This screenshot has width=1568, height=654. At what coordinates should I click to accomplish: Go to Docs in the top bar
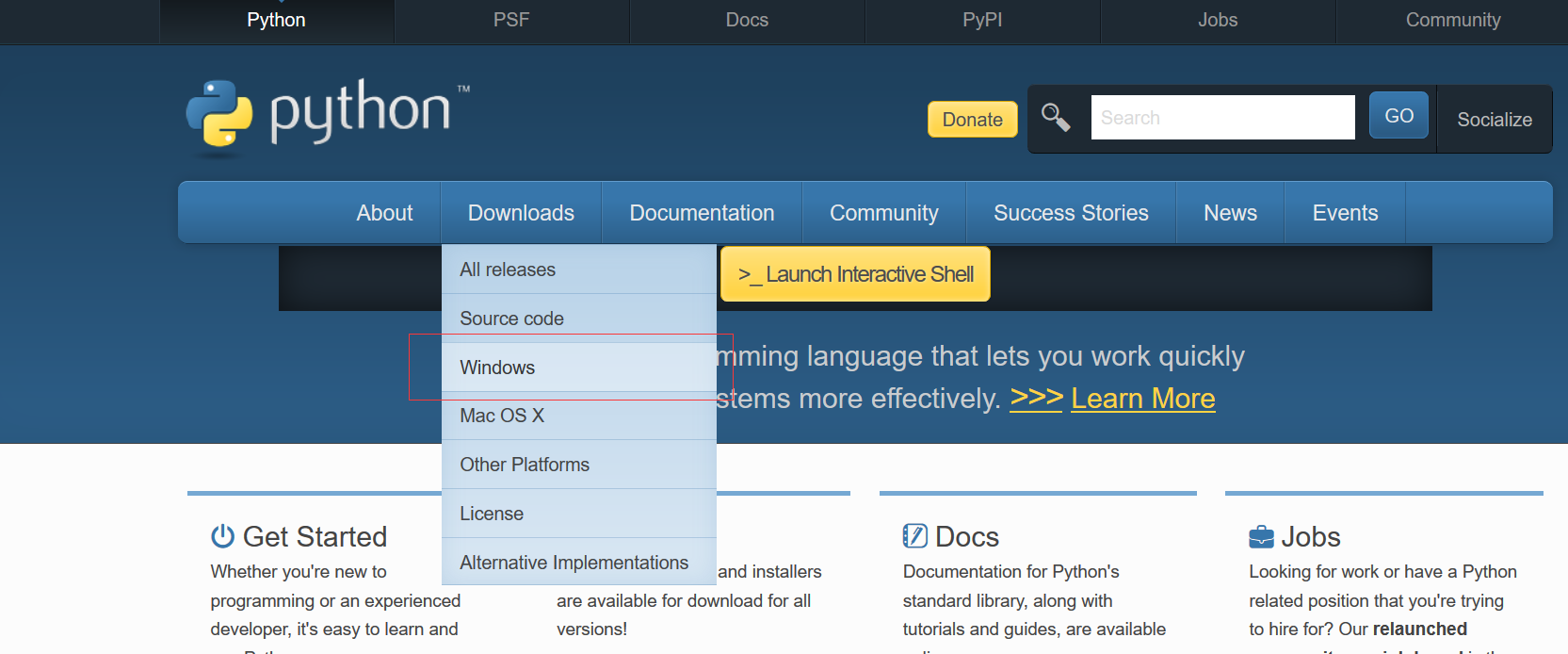[747, 21]
